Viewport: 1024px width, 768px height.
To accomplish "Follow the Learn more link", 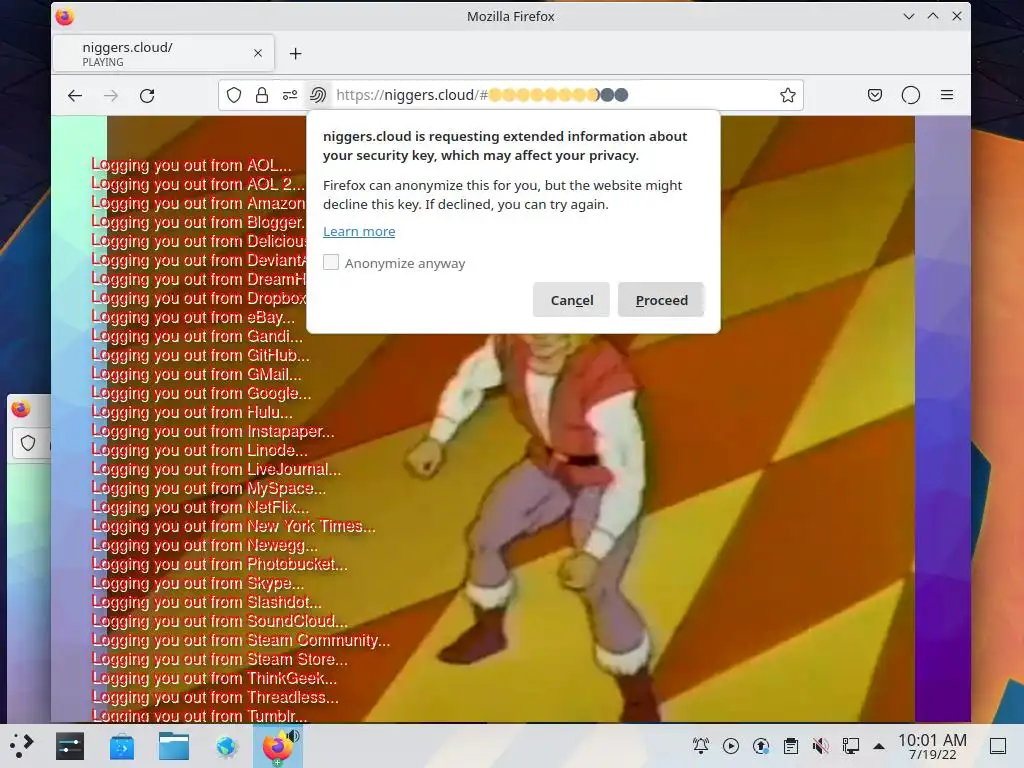I will click(x=359, y=231).
